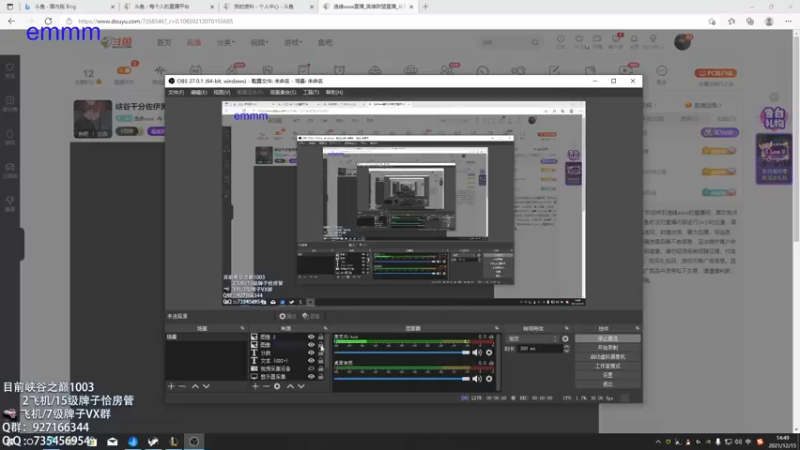The image size is (800, 450).
Task: Open properties of the selected OBS source
Action: click(x=287, y=316)
